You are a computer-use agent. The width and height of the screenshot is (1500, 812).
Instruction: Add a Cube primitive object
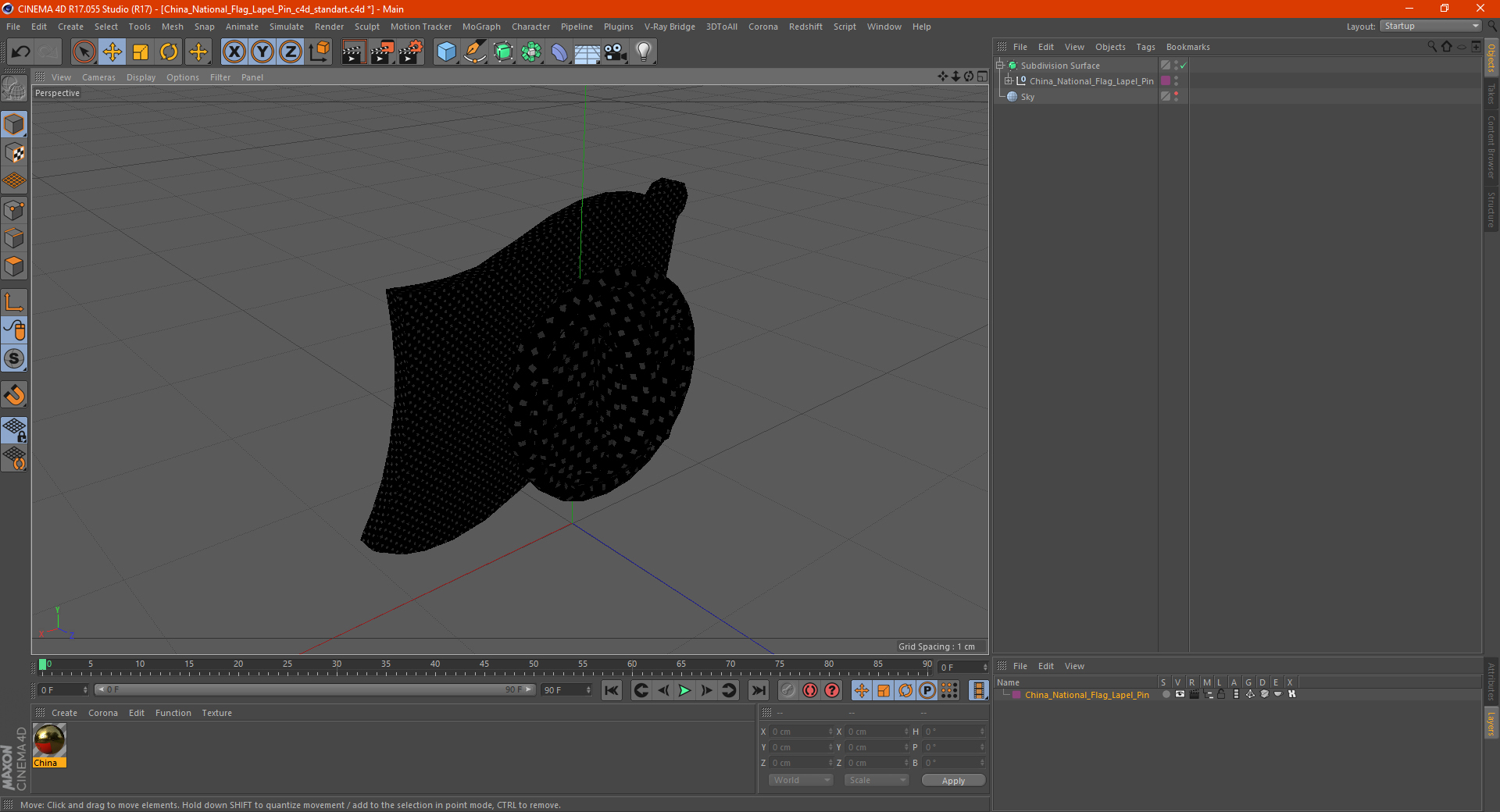click(446, 52)
